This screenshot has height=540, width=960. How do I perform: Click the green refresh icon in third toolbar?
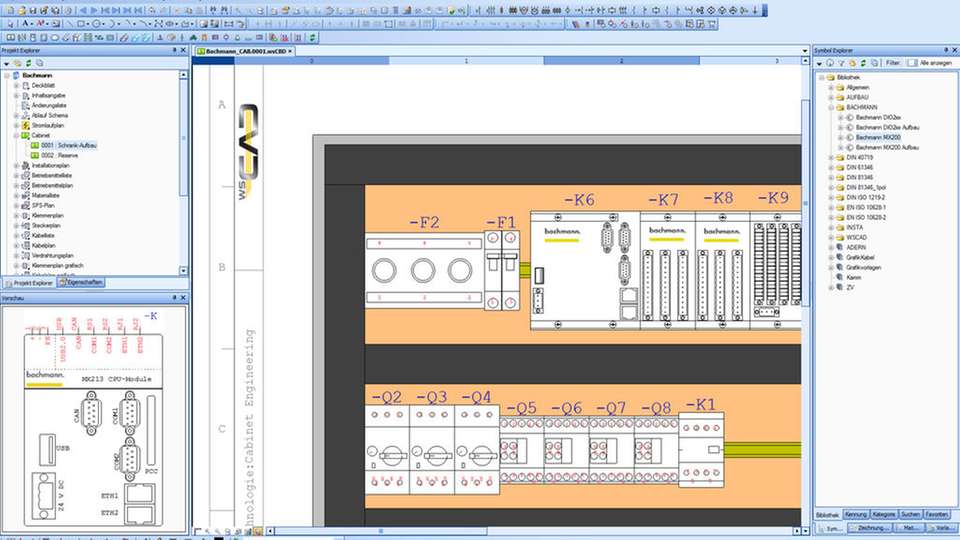tap(312, 37)
